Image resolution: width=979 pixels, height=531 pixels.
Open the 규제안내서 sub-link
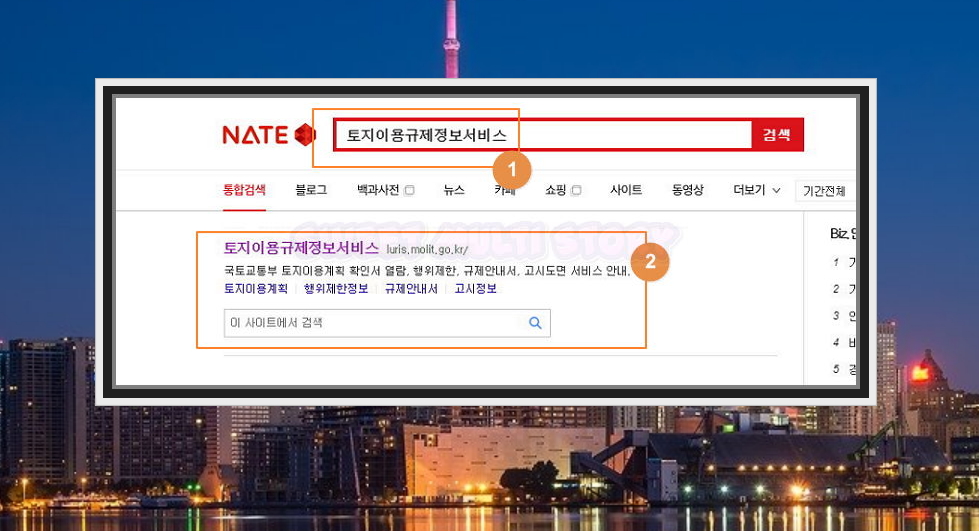tap(411, 289)
